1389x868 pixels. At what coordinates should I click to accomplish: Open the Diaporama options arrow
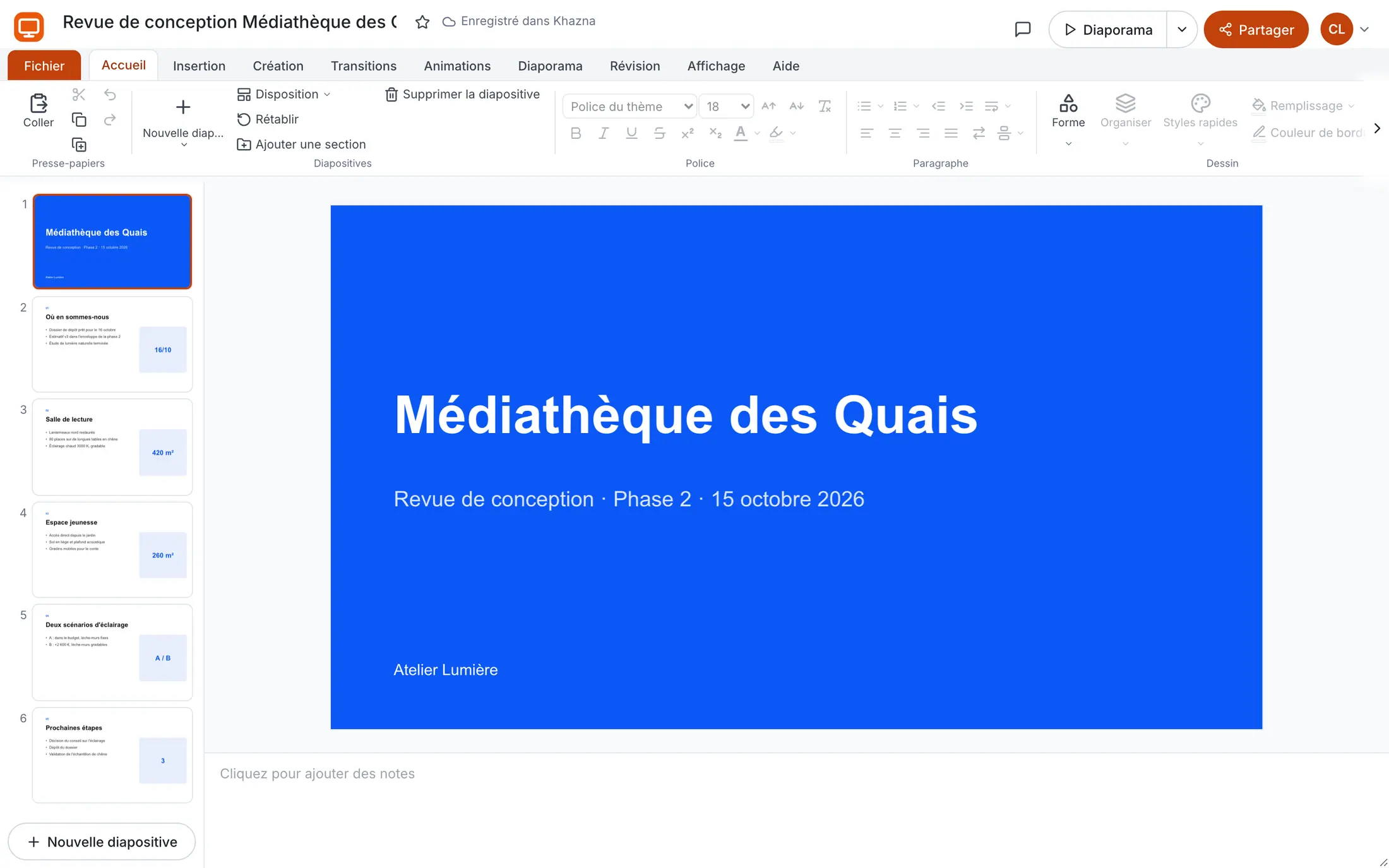click(1181, 29)
